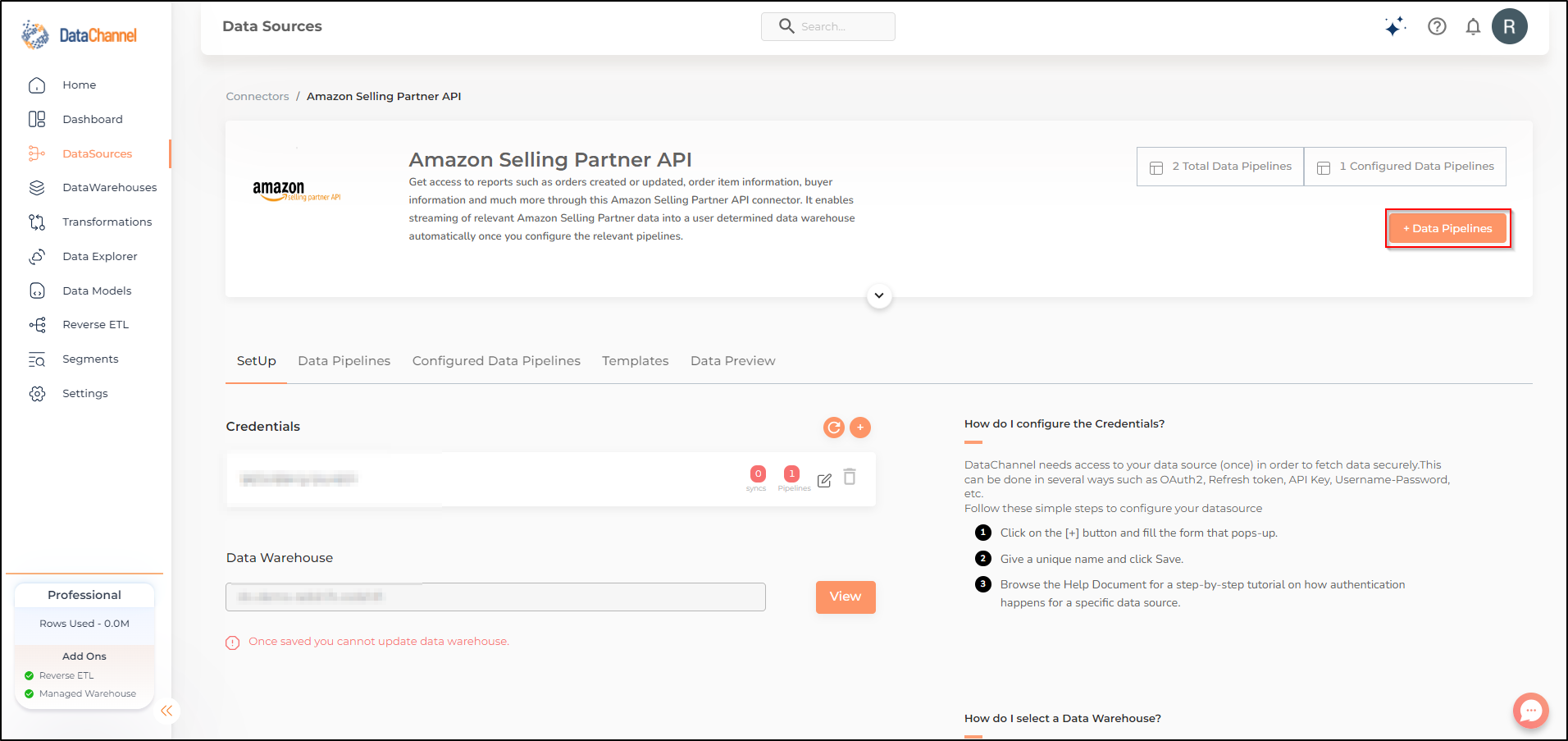Open the help question mark icon

[1437, 26]
